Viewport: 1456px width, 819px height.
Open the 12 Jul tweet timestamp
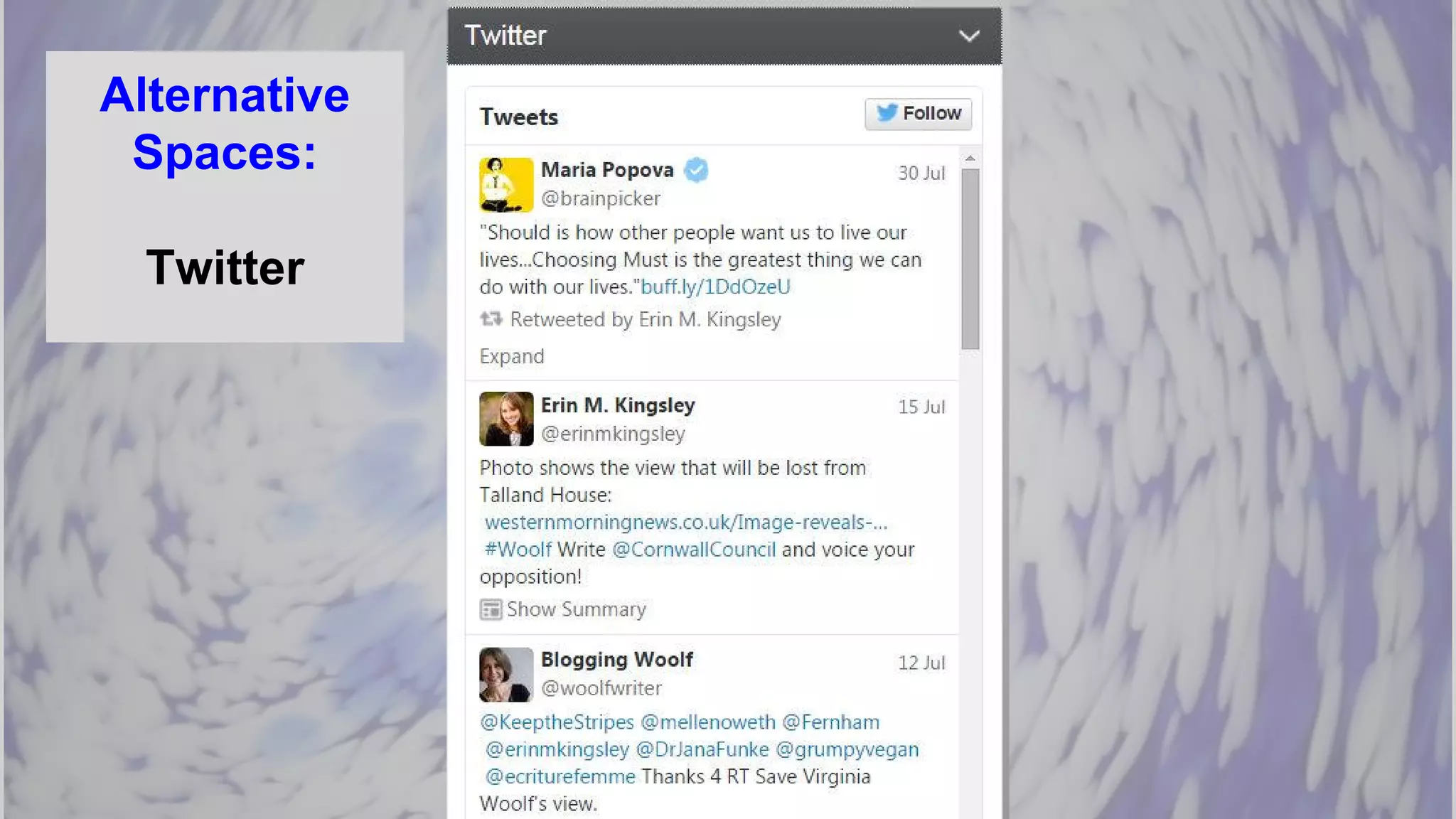[921, 663]
